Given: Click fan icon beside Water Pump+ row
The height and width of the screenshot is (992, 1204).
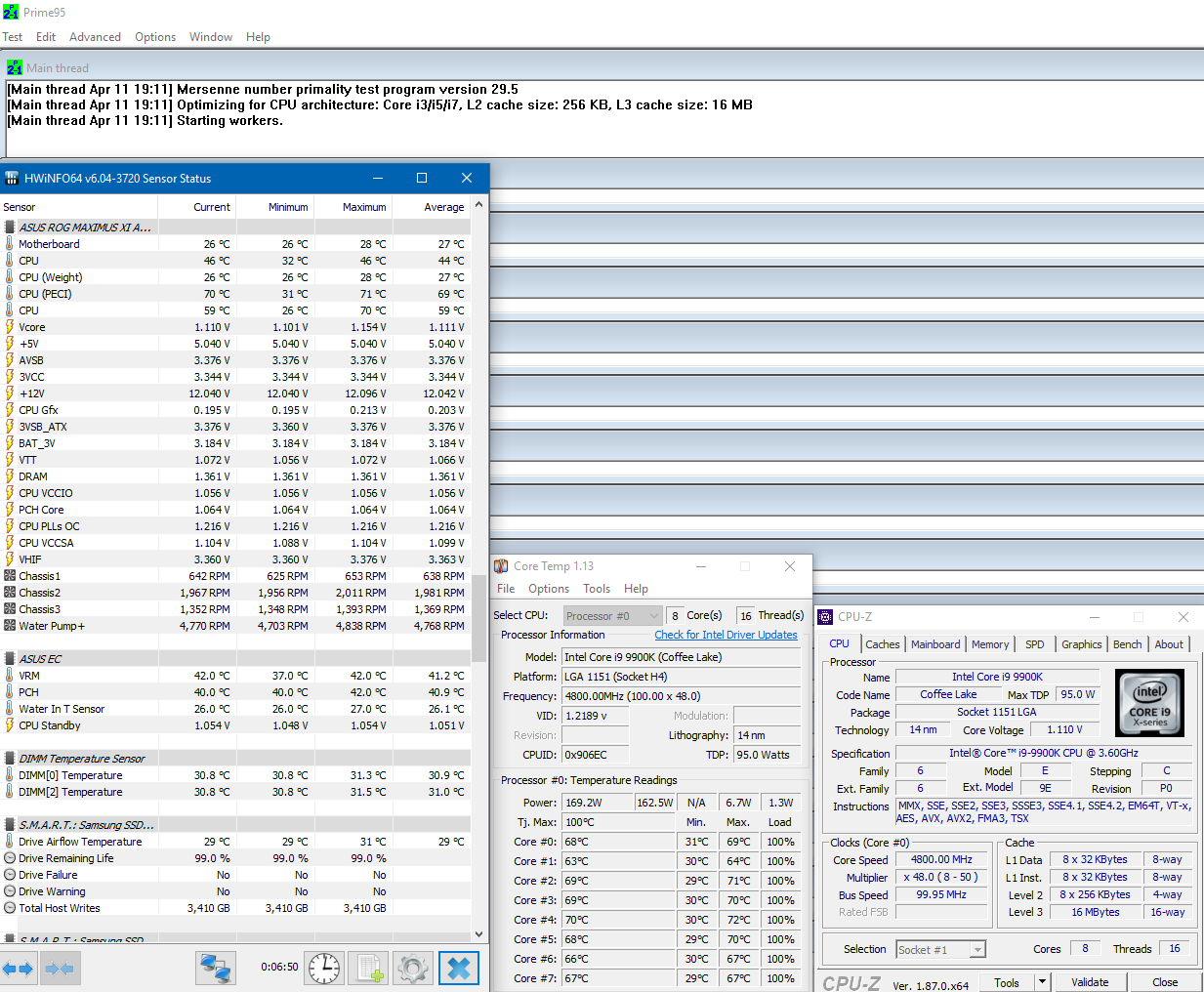Looking at the screenshot, I should click(10, 626).
